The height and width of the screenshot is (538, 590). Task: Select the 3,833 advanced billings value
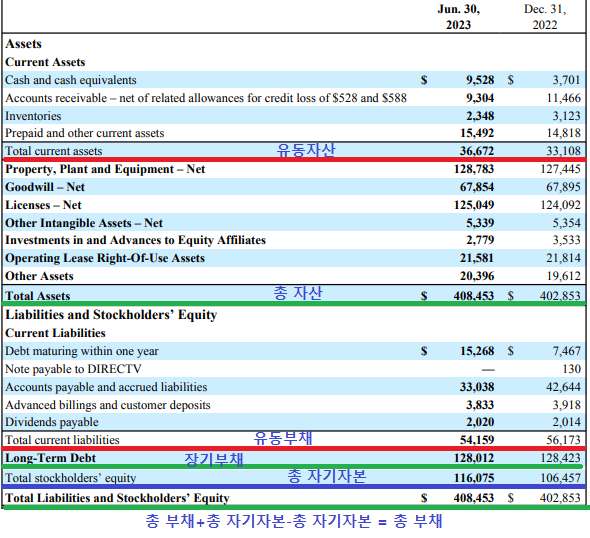[x=480, y=406]
